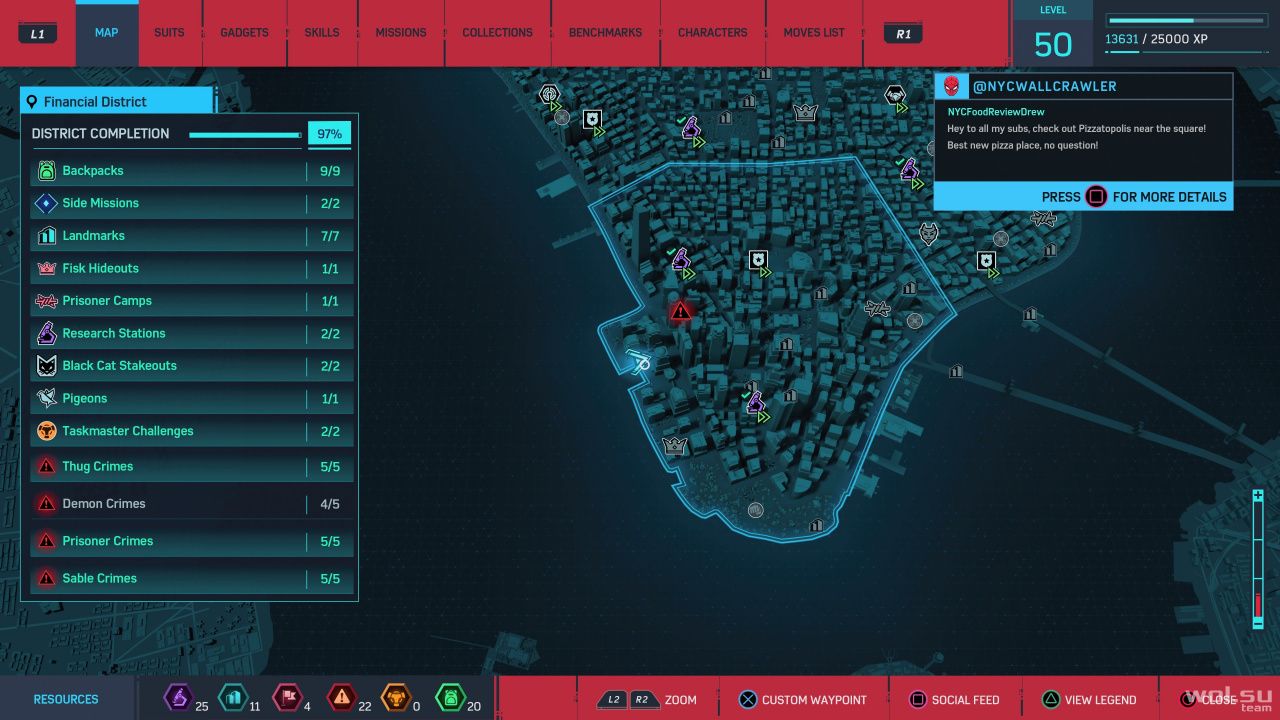The height and width of the screenshot is (720, 1280).
Task: Select the Pigeons row
Action: click(x=191, y=399)
